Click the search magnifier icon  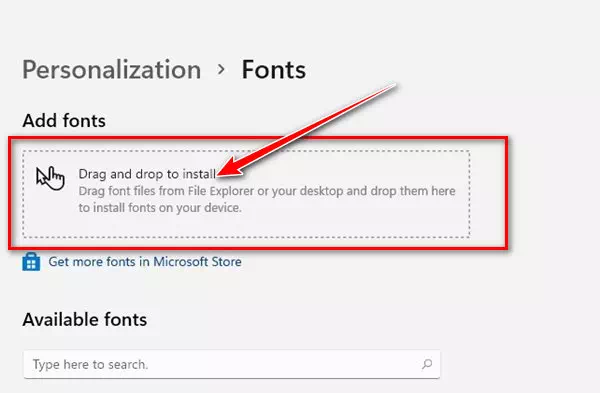point(427,364)
